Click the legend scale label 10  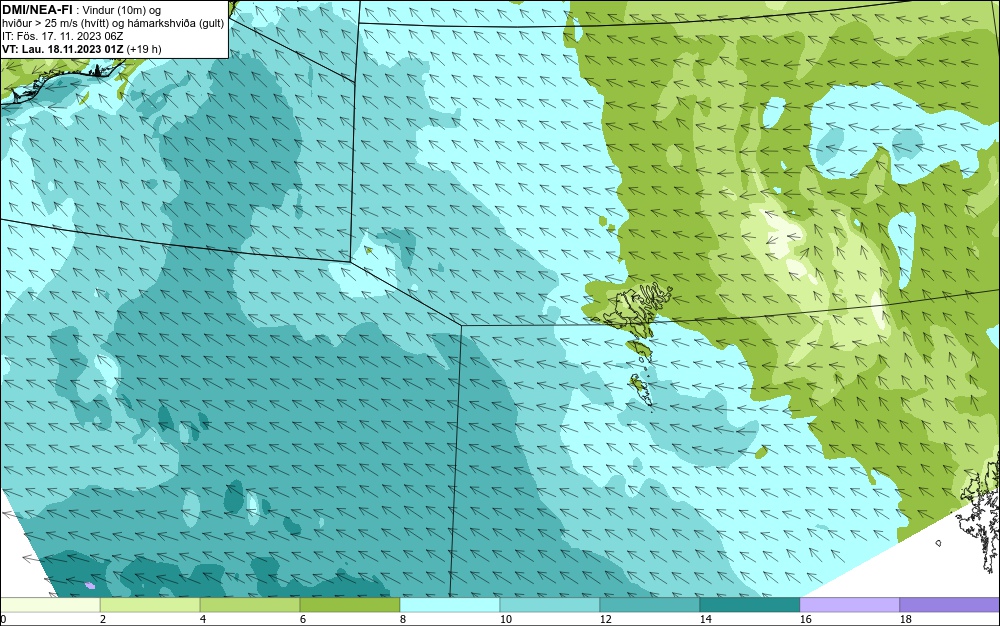click(x=505, y=619)
